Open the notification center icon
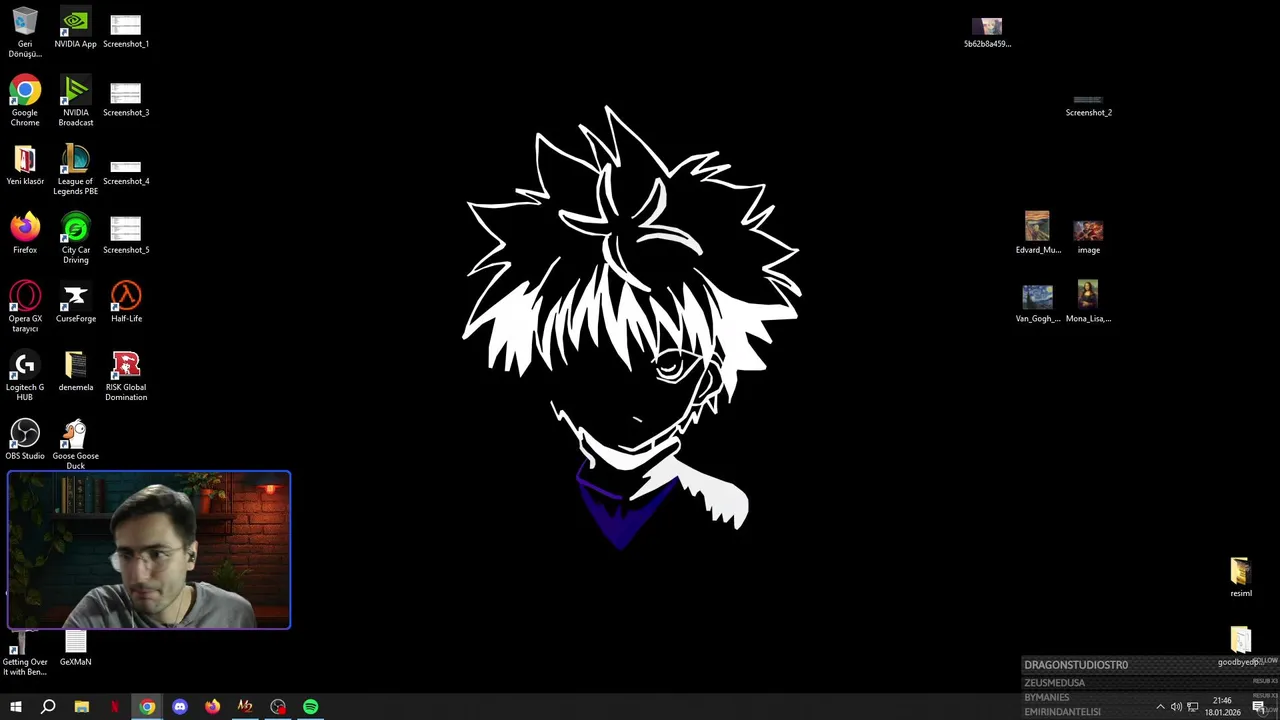The image size is (1280, 720). (x=1259, y=707)
